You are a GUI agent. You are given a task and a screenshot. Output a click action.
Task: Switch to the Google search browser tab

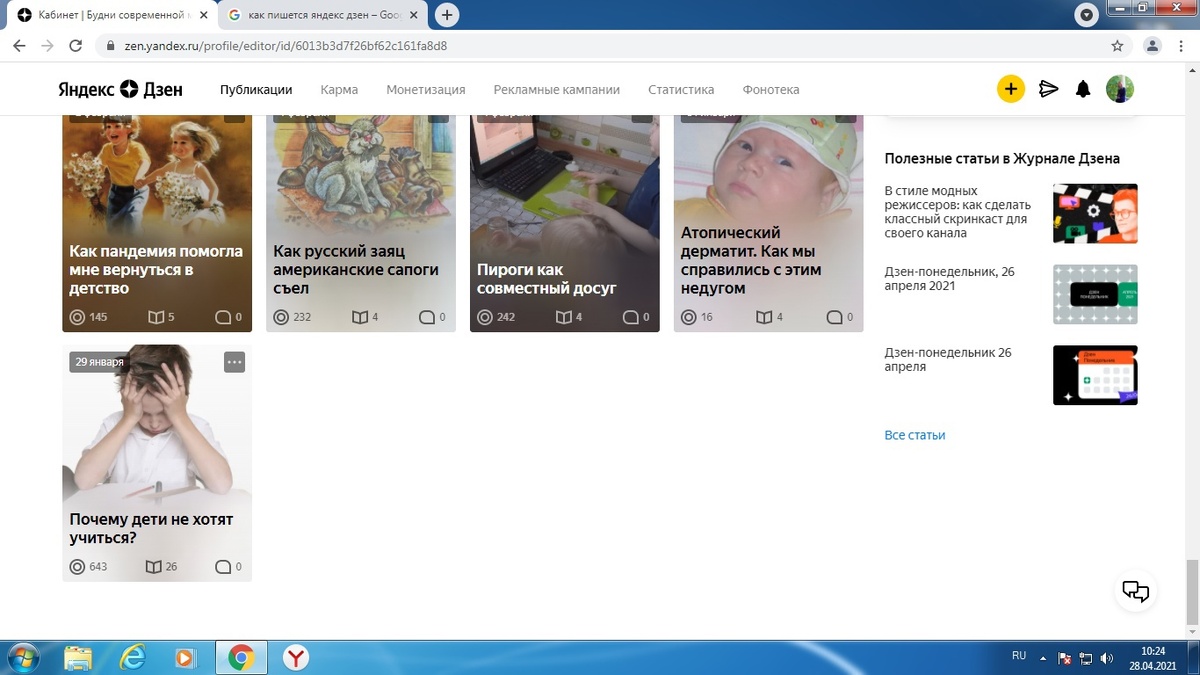[x=325, y=15]
